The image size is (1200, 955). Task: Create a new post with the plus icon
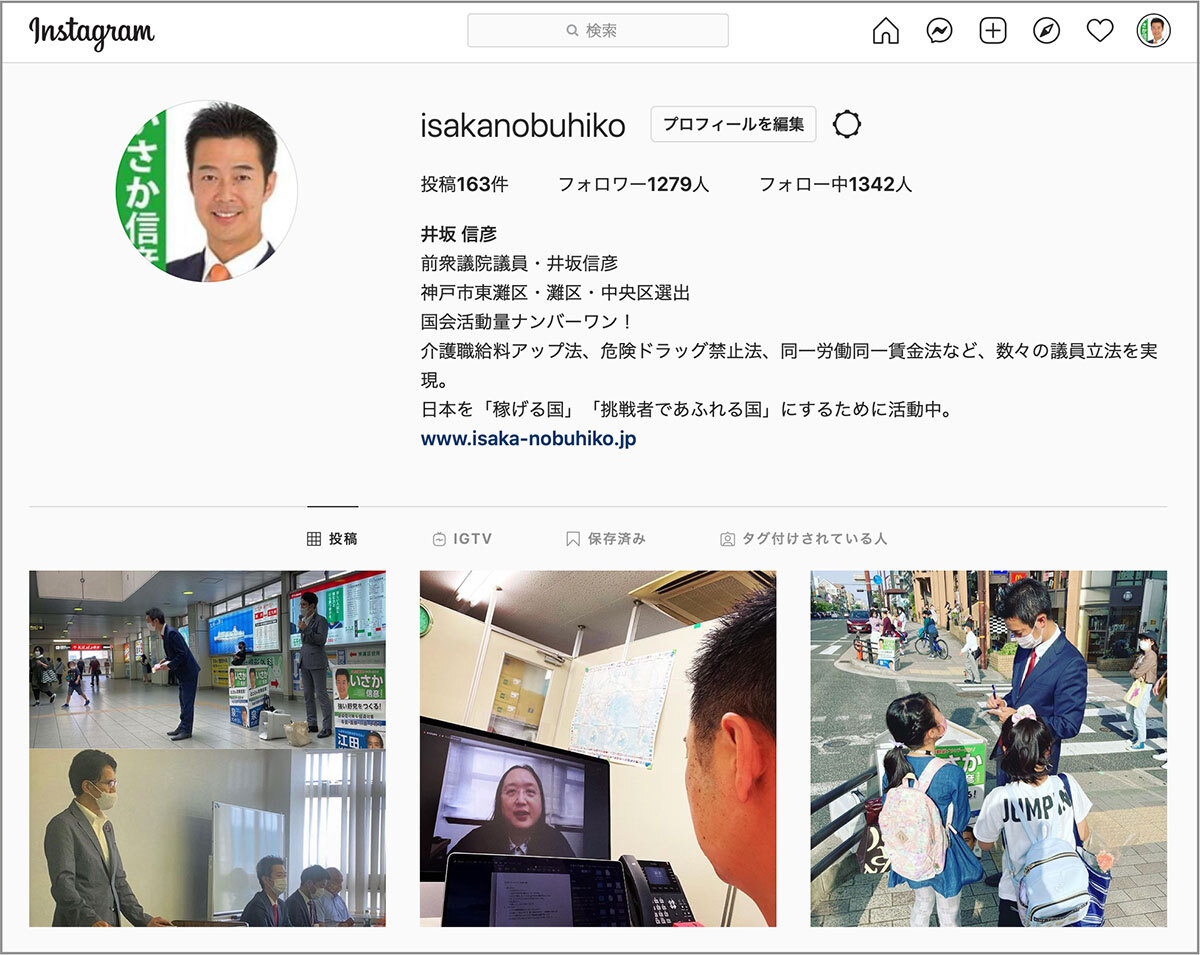tap(992, 31)
